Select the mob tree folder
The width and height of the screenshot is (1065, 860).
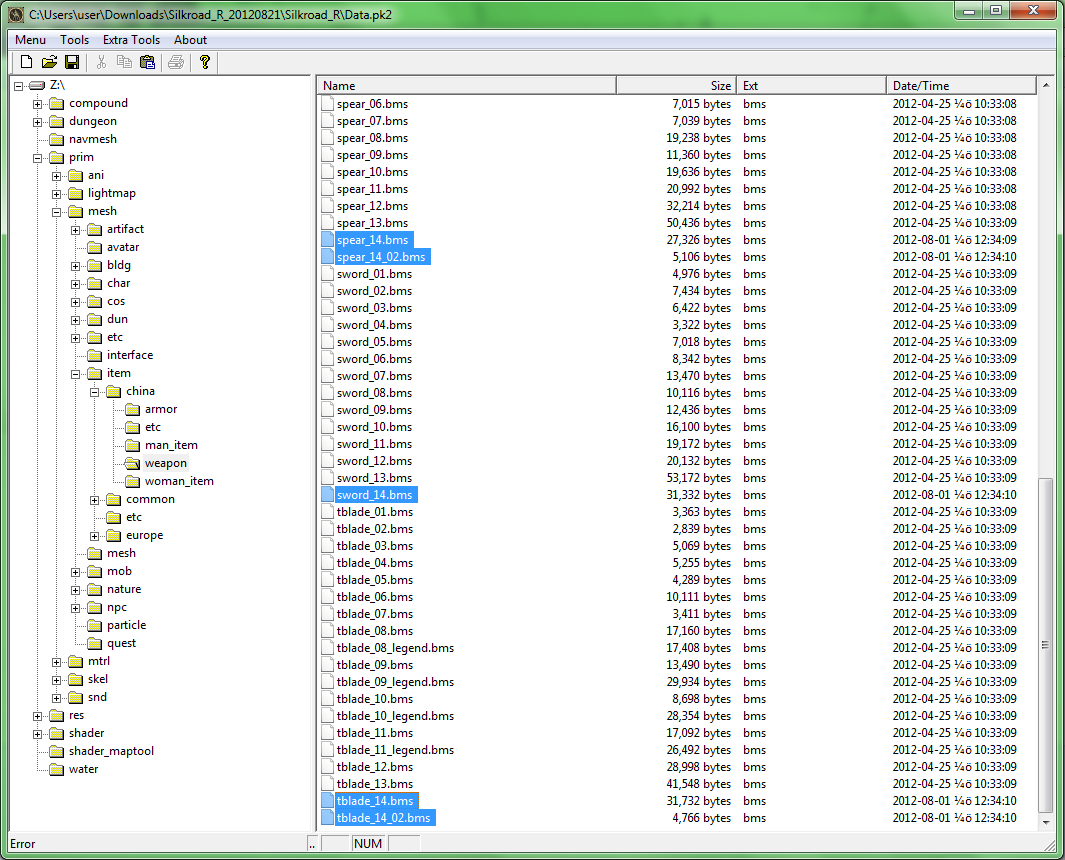tap(120, 571)
